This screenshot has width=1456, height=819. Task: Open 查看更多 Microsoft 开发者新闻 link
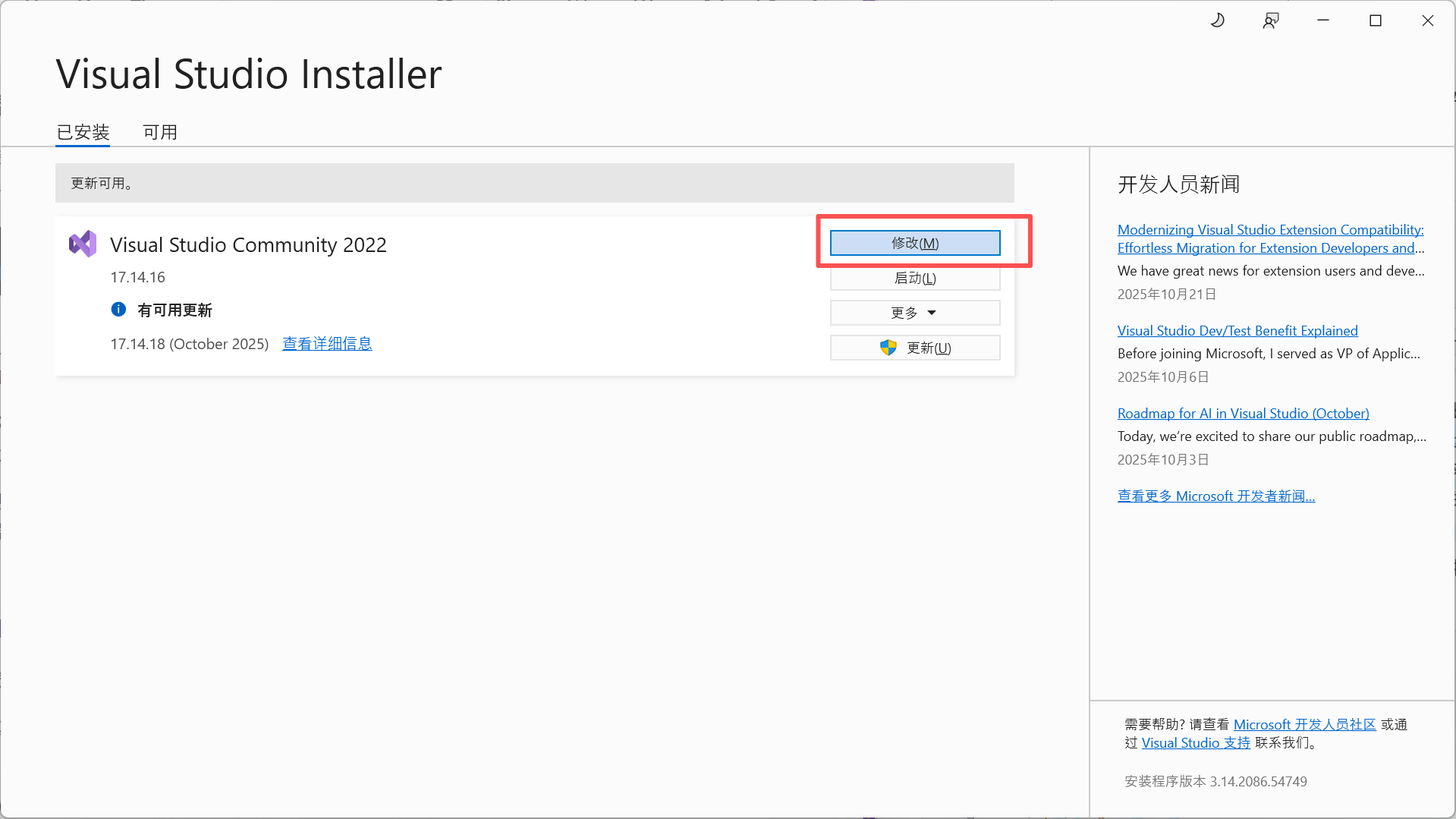(1216, 496)
